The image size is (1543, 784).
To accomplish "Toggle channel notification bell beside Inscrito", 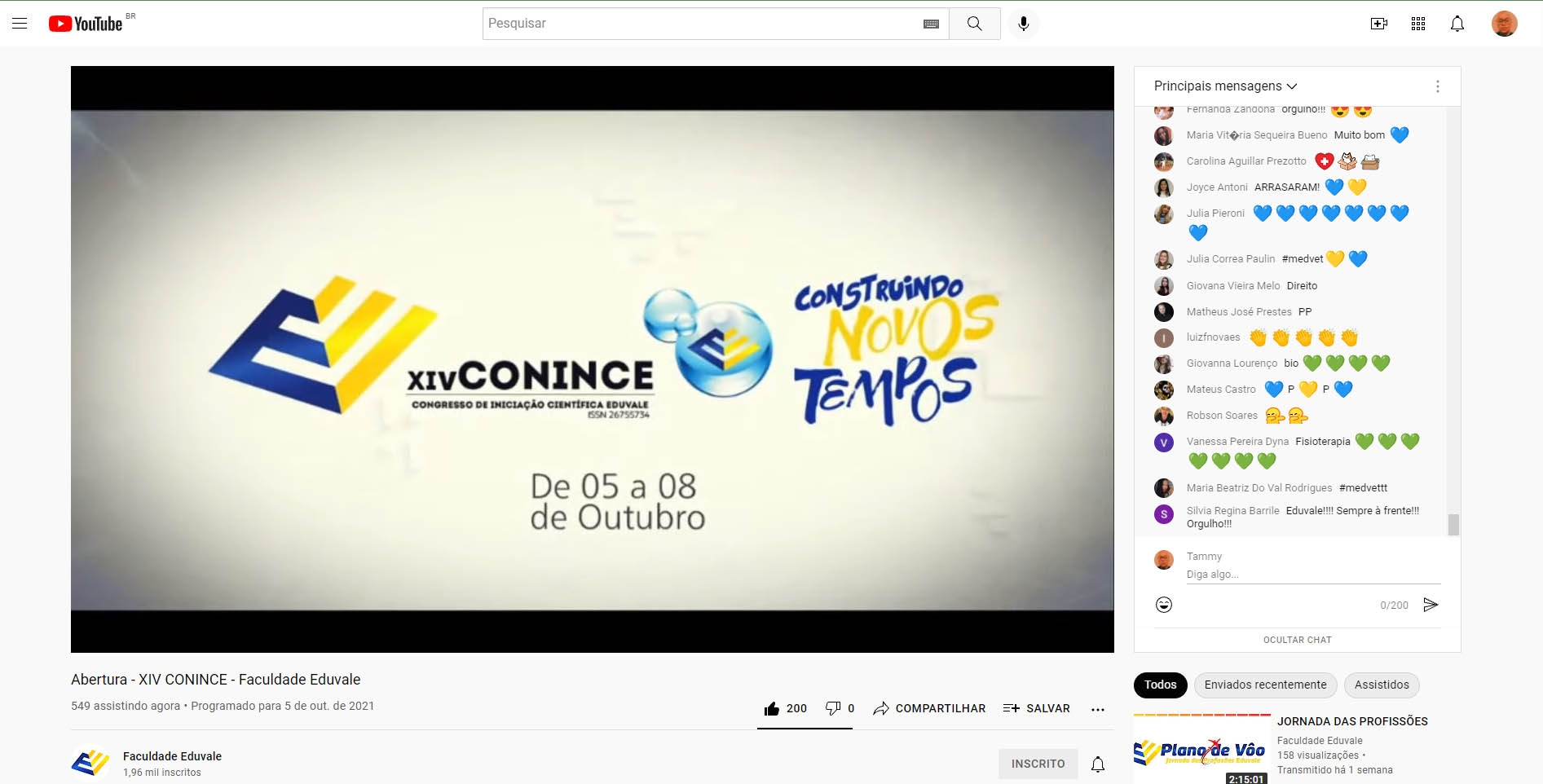I will click(1098, 764).
